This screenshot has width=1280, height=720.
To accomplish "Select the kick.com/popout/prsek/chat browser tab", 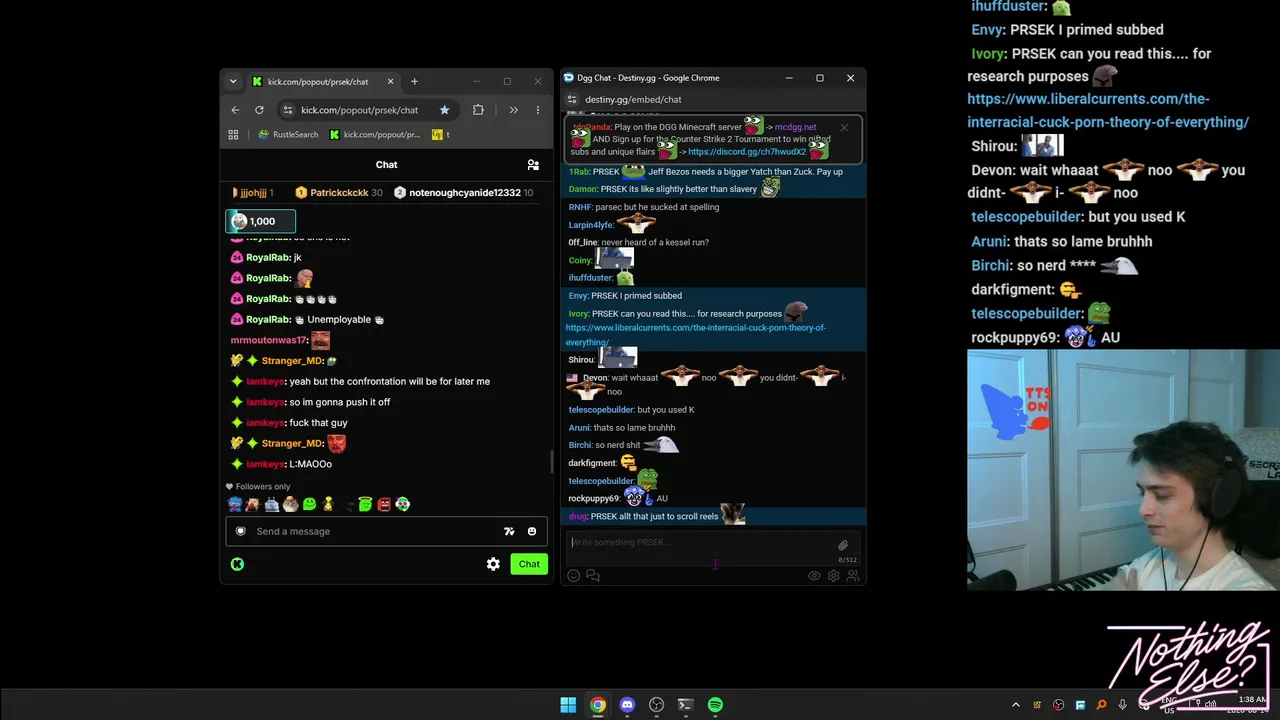I will [x=323, y=81].
